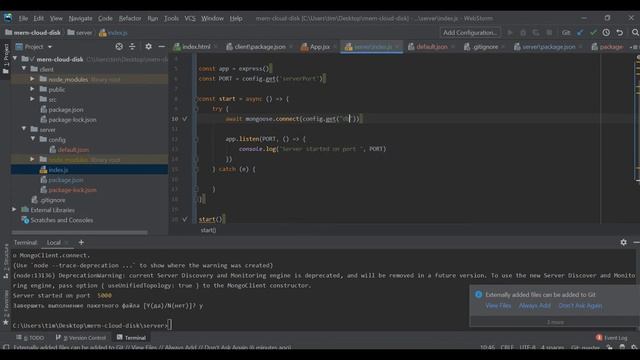Select index.js in the server folder
The height and width of the screenshot is (360, 640).
point(58,170)
